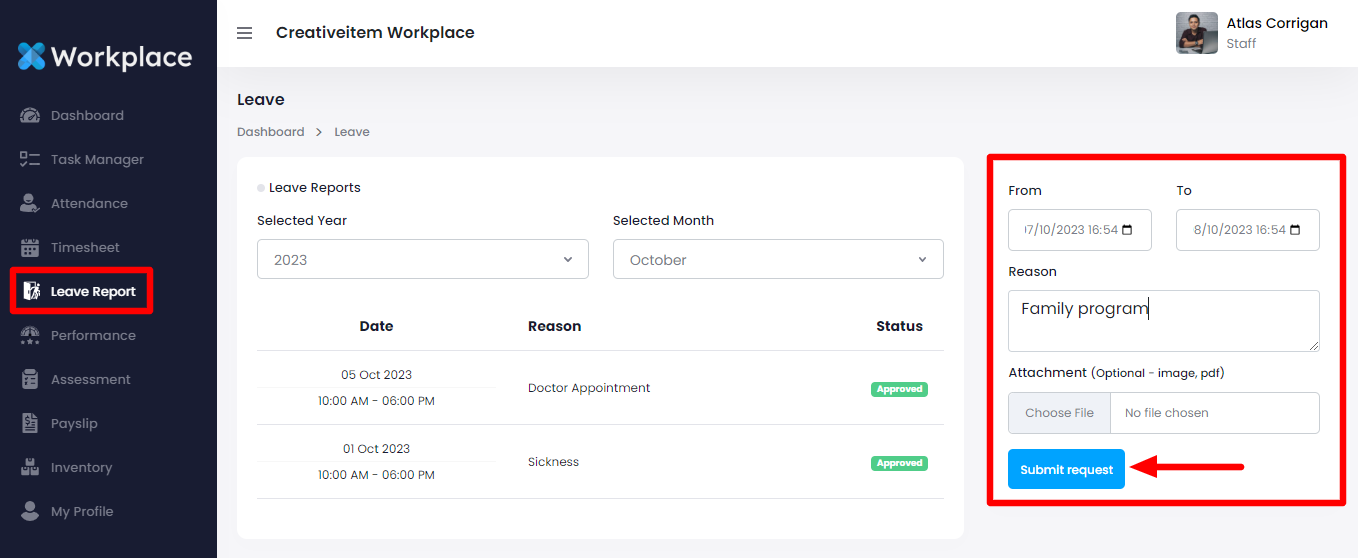Select Leave Report in the sidebar
1358x558 pixels.
(92, 292)
